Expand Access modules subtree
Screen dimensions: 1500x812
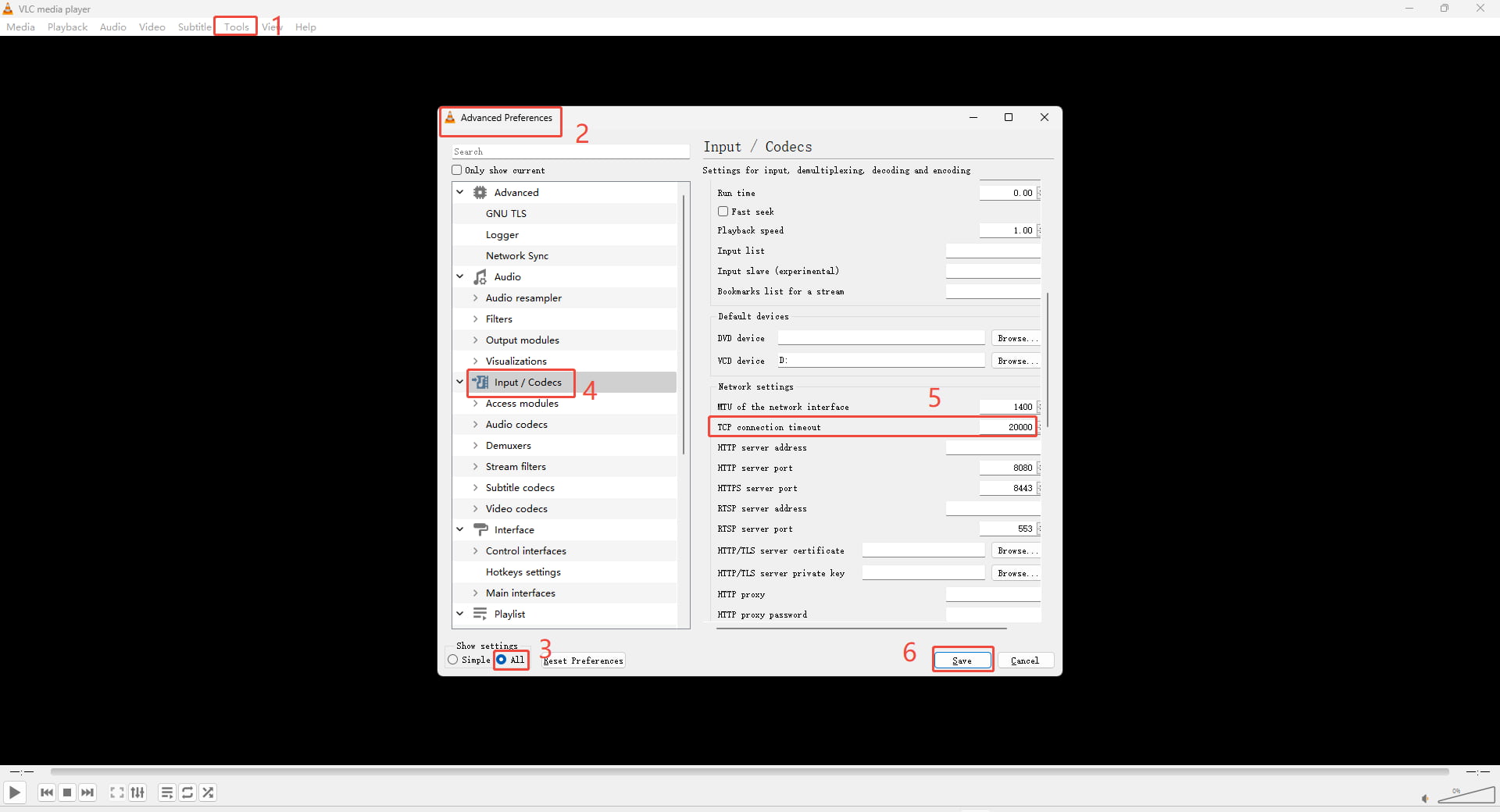(475, 403)
